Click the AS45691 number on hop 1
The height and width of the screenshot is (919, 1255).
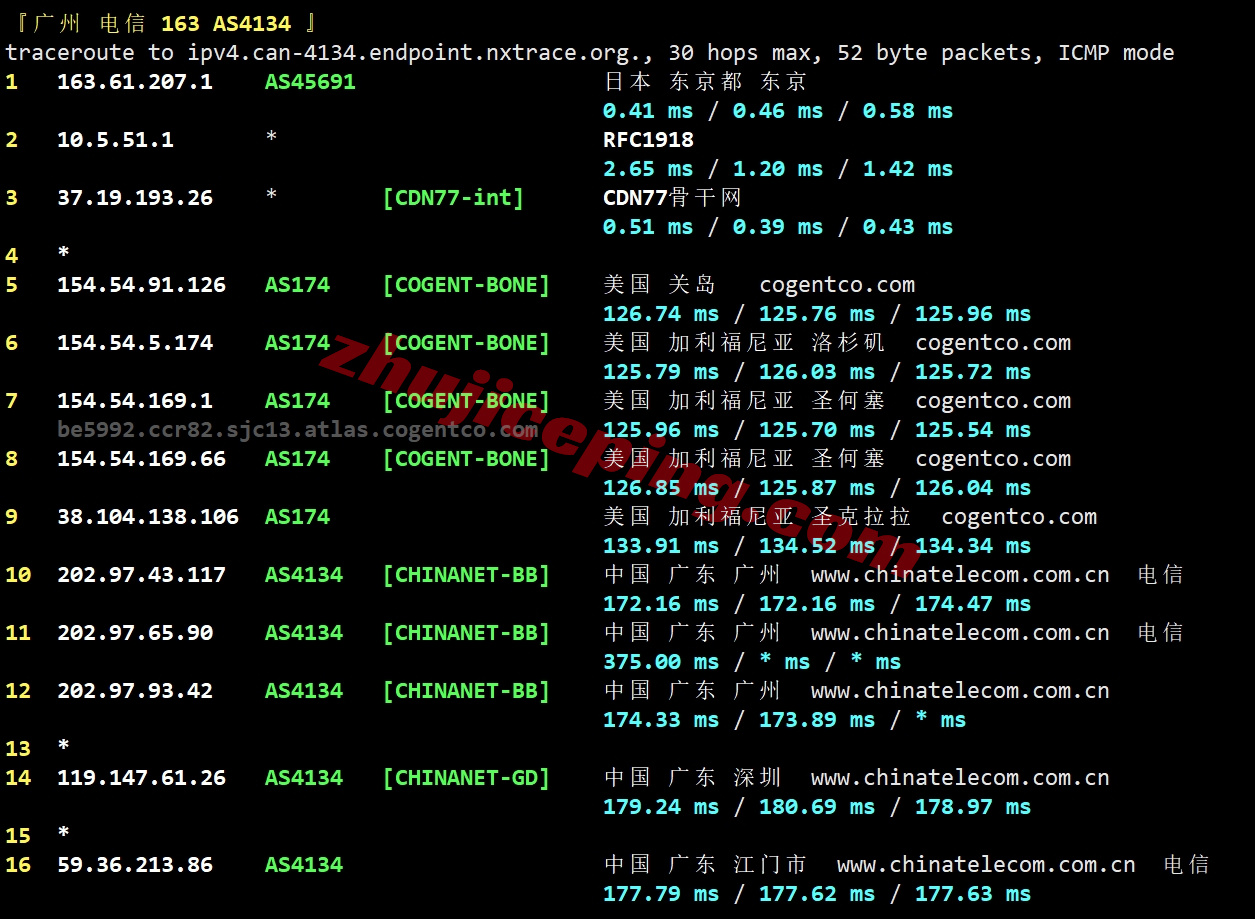point(310,82)
